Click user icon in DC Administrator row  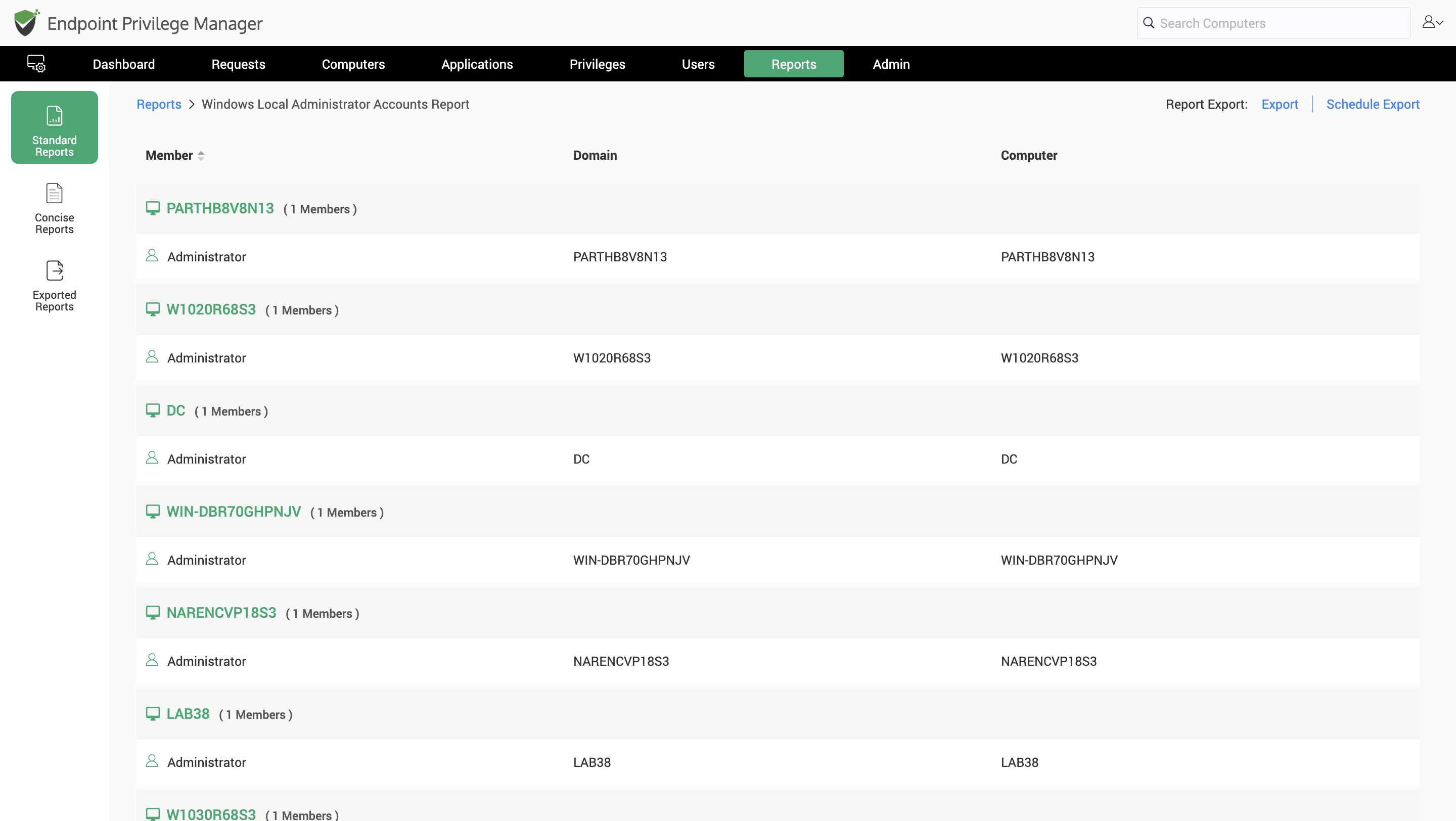click(152, 458)
